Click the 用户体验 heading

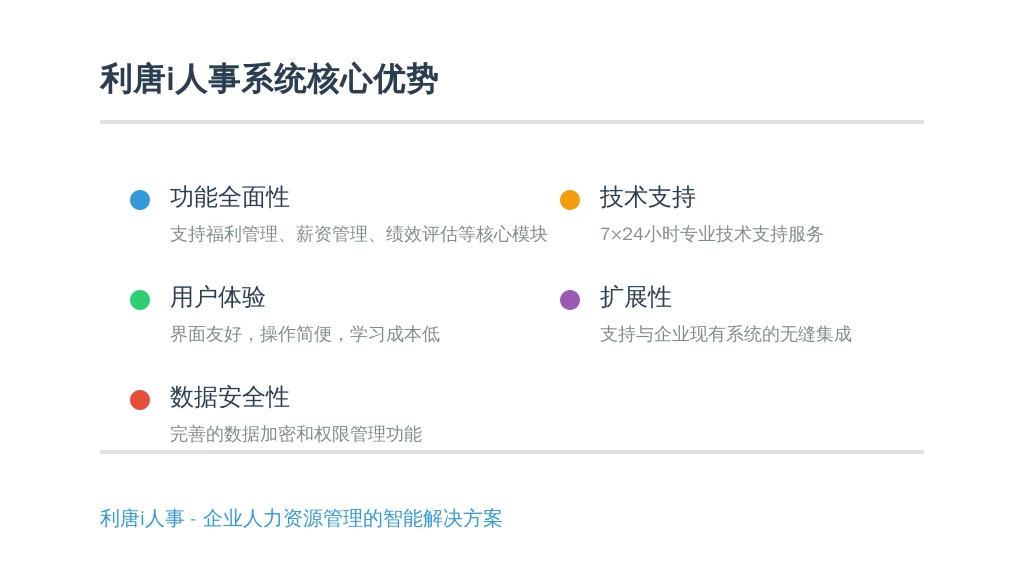[x=217, y=297]
